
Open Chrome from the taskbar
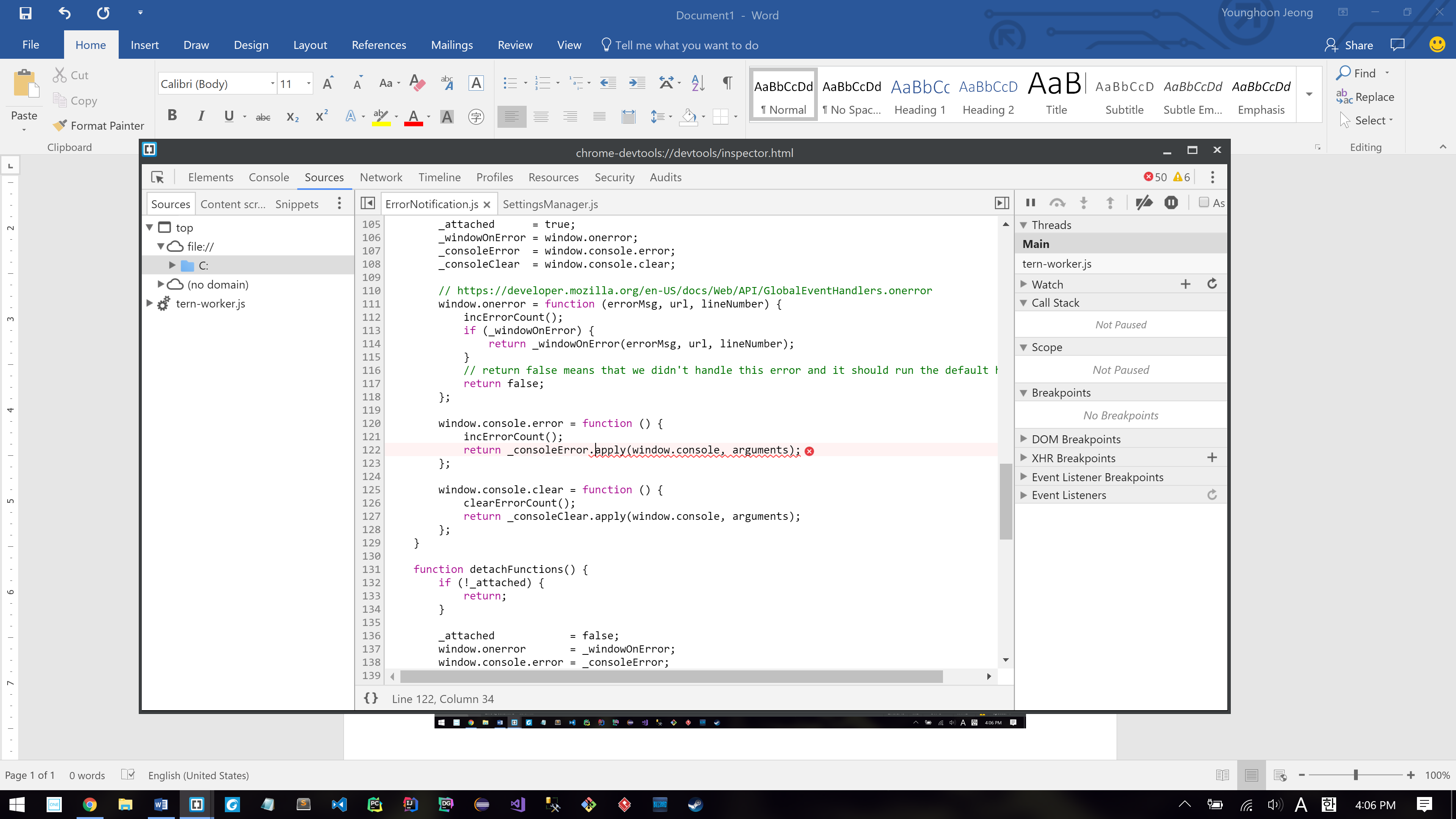tap(89, 804)
